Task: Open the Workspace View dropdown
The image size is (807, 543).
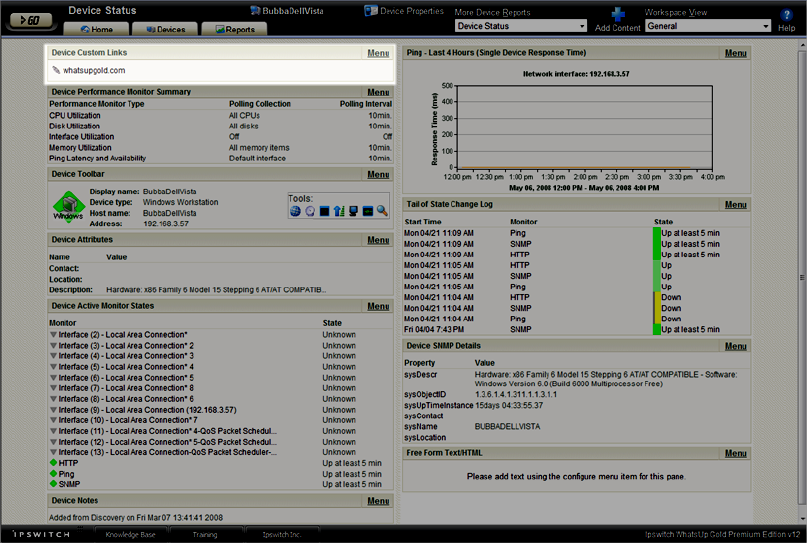Action: pyautogui.click(x=709, y=26)
